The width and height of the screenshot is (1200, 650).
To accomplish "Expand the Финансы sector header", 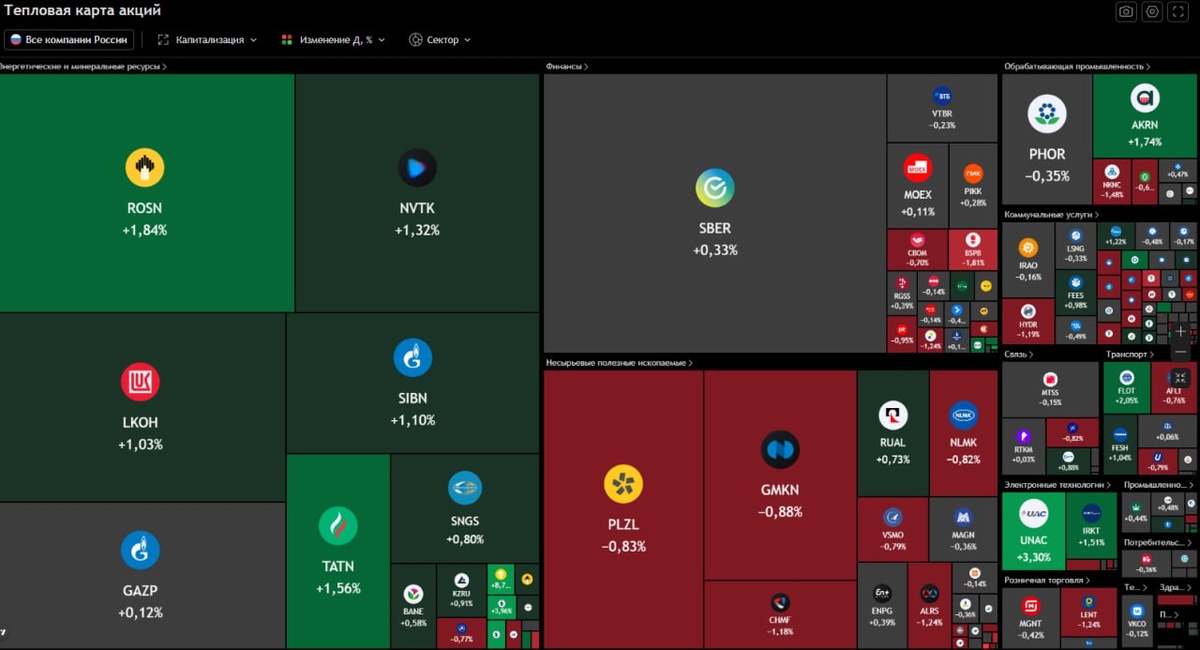I will [x=567, y=66].
